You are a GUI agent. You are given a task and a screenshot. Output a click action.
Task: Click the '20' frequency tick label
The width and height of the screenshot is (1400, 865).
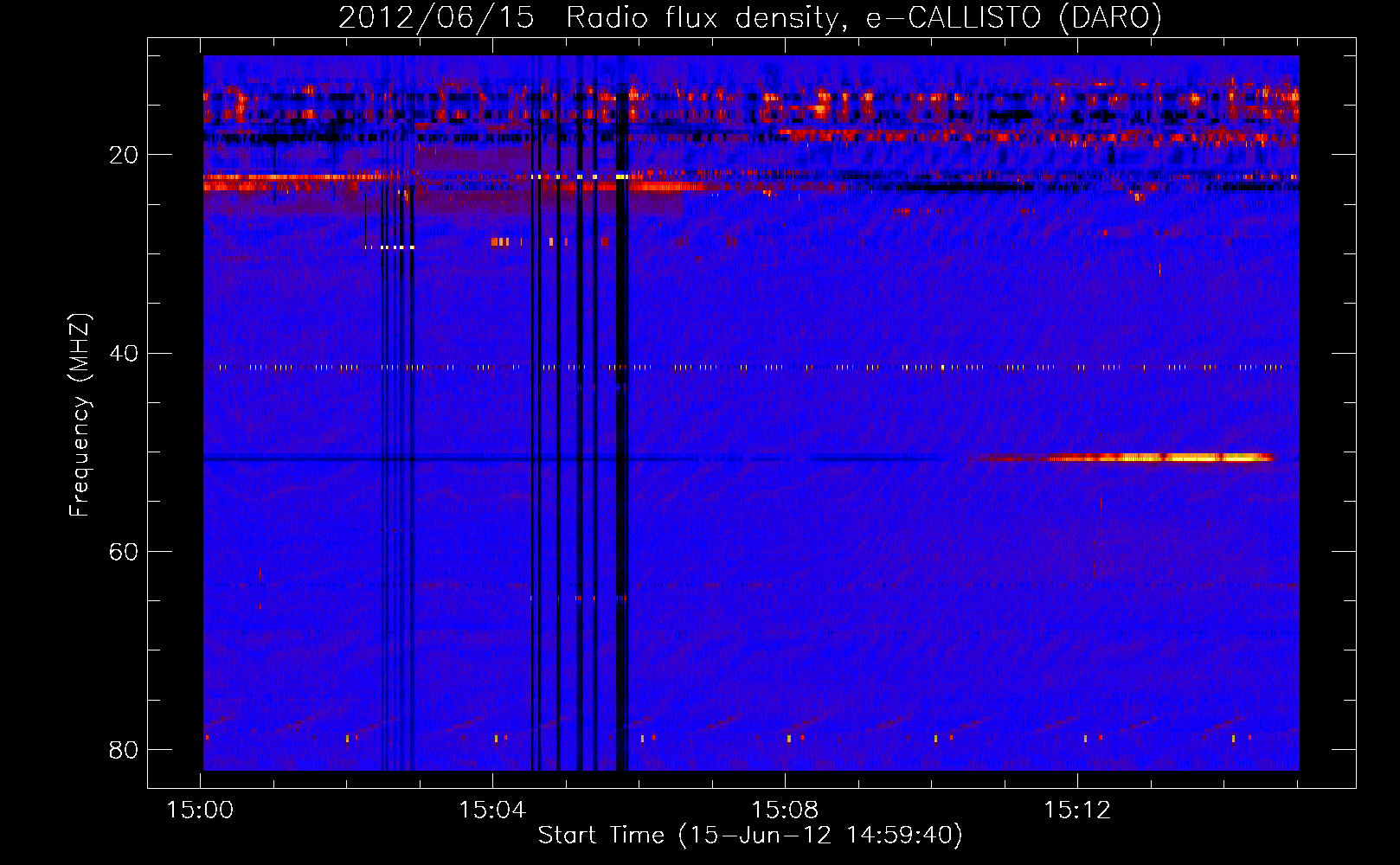[x=124, y=155]
